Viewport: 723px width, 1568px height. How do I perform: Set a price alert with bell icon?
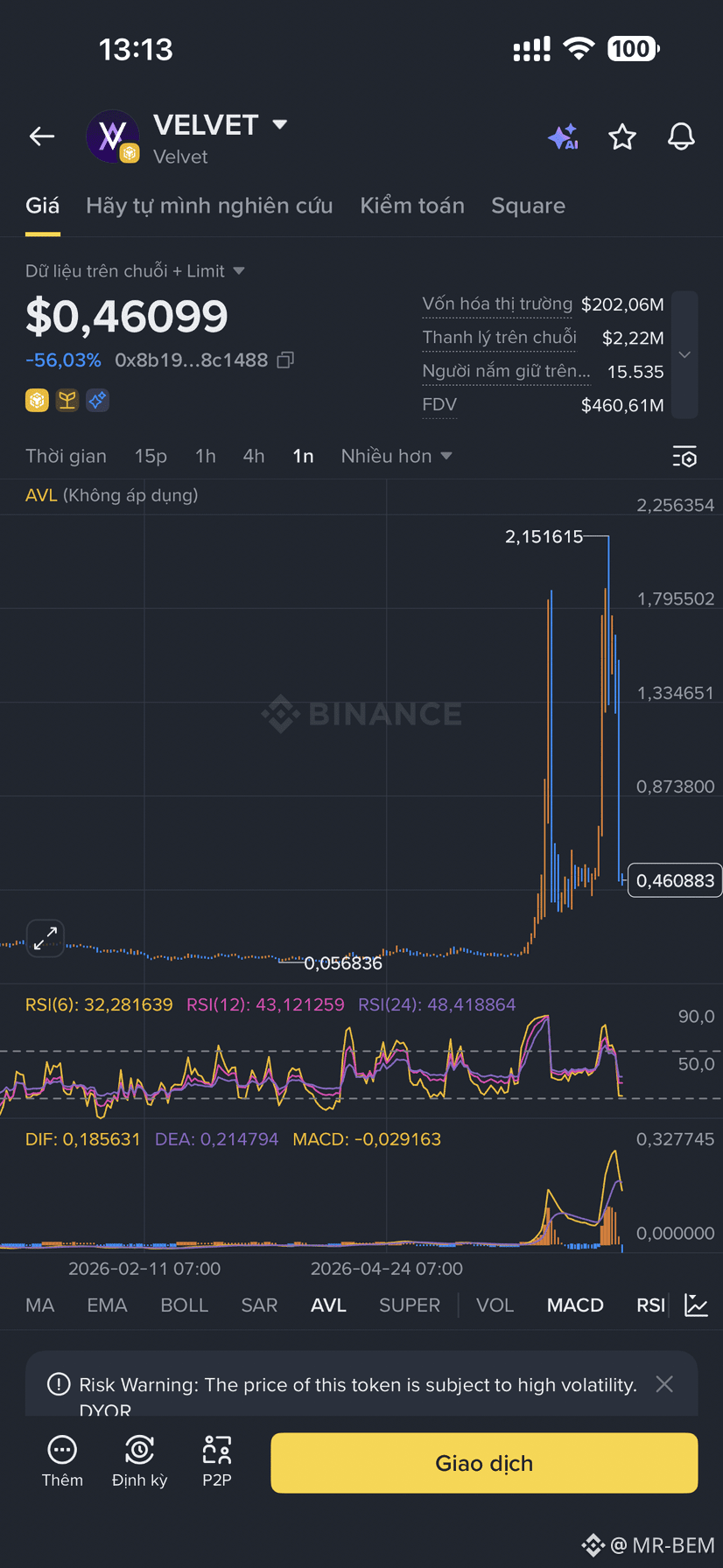(x=681, y=136)
